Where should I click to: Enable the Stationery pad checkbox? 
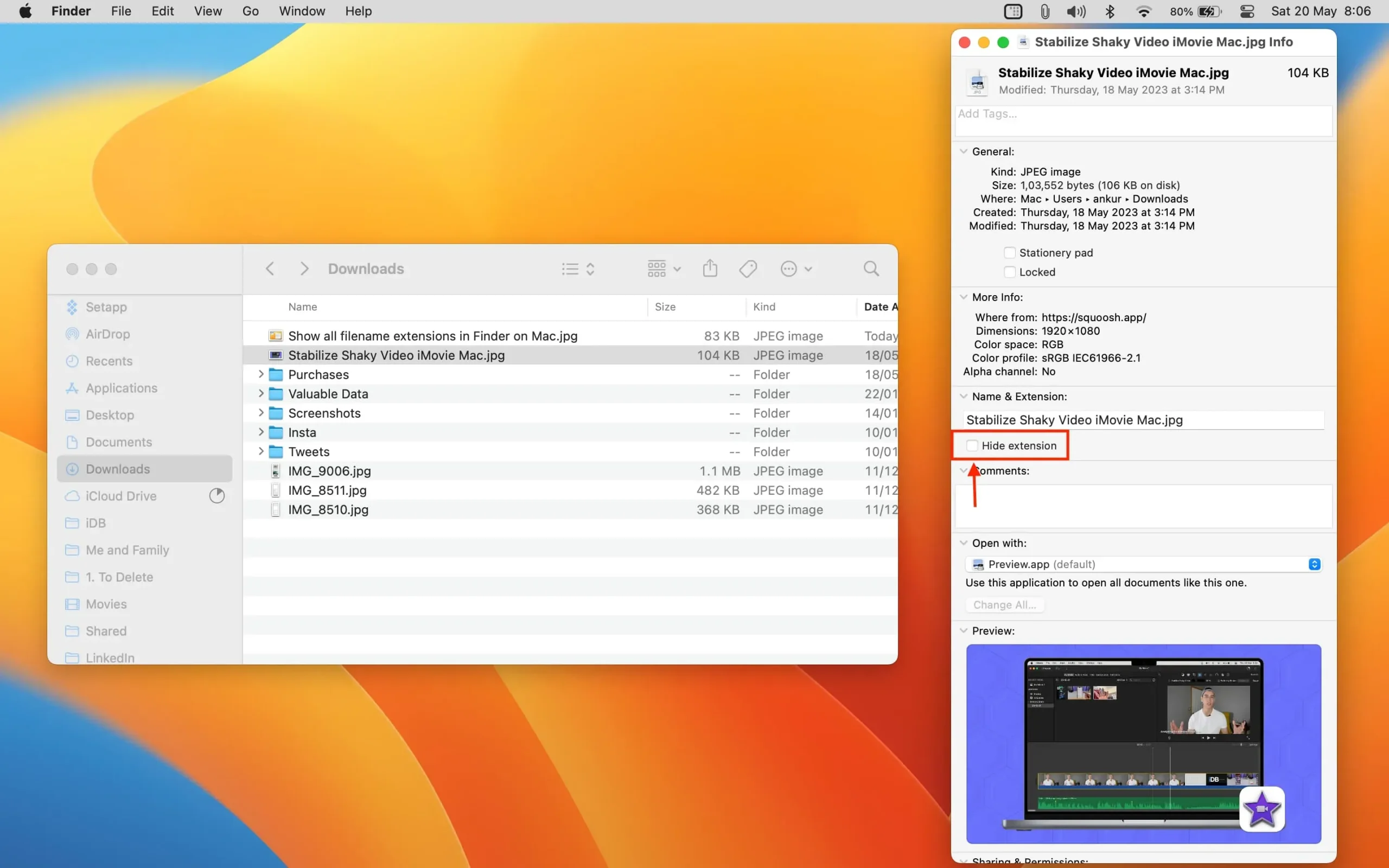click(x=1009, y=252)
